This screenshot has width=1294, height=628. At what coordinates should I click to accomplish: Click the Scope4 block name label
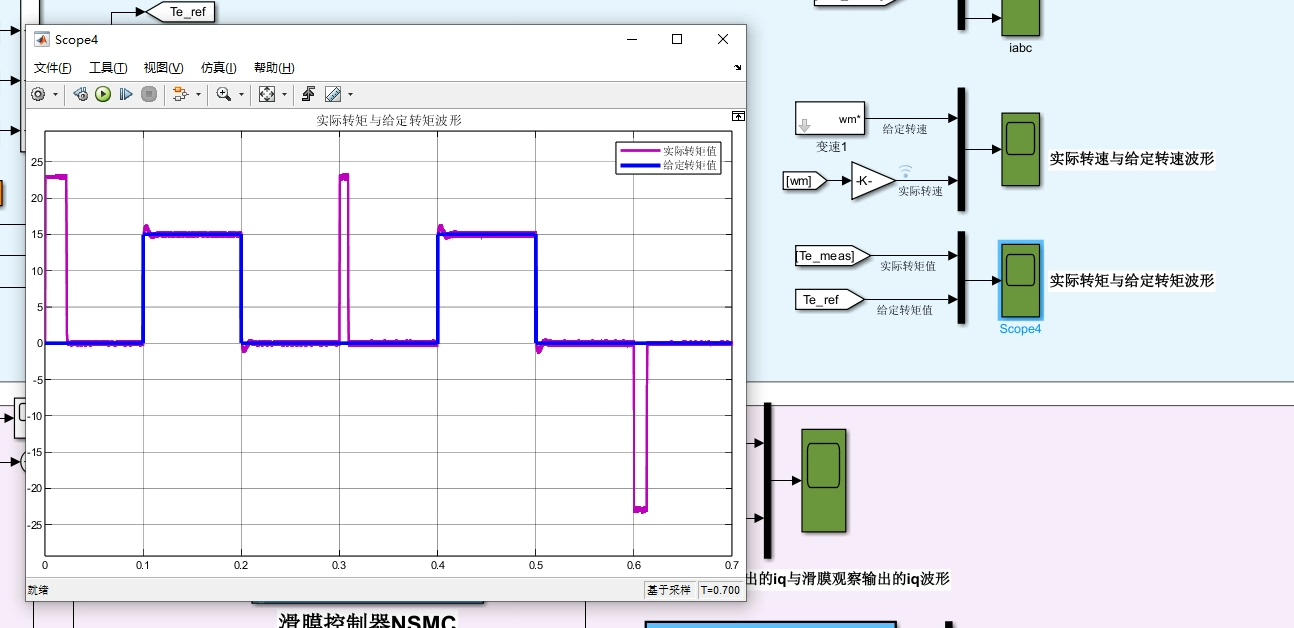pyautogui.click(x=1020, y=329)
